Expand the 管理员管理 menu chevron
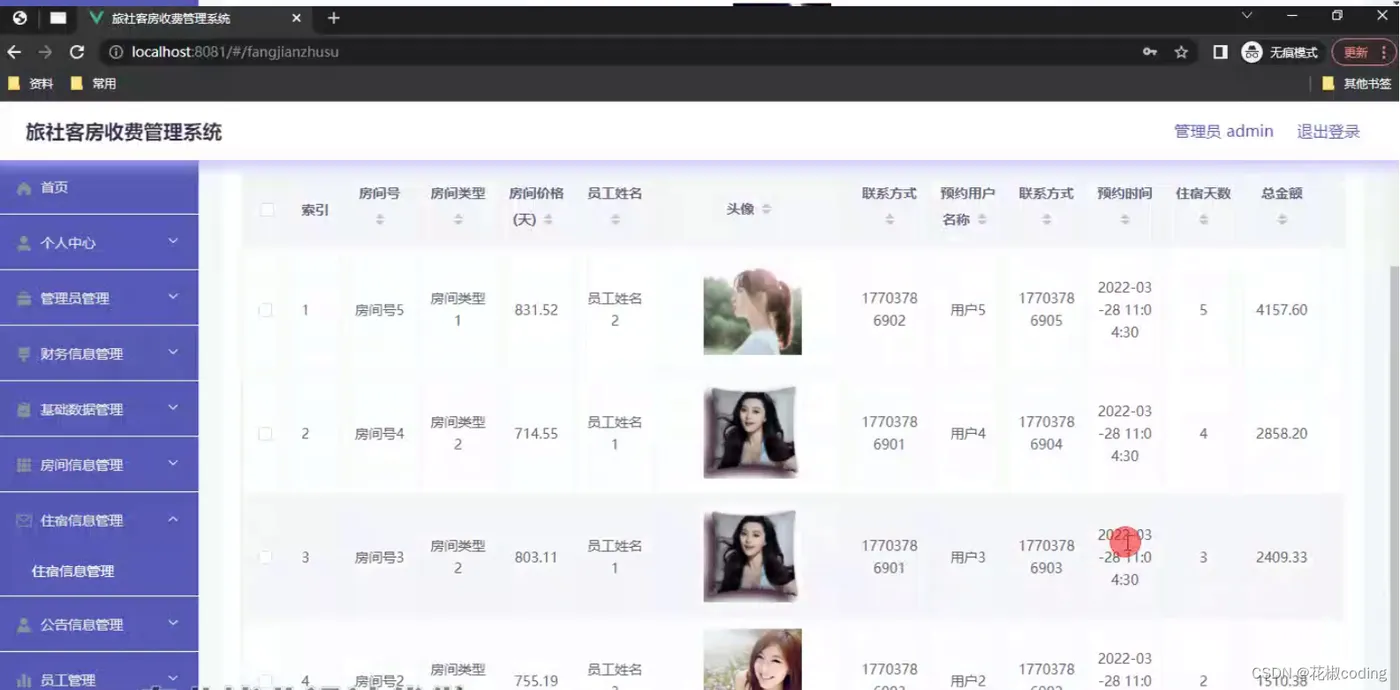This screenshot has height=690, width=1400. click(x=173, y=297)
